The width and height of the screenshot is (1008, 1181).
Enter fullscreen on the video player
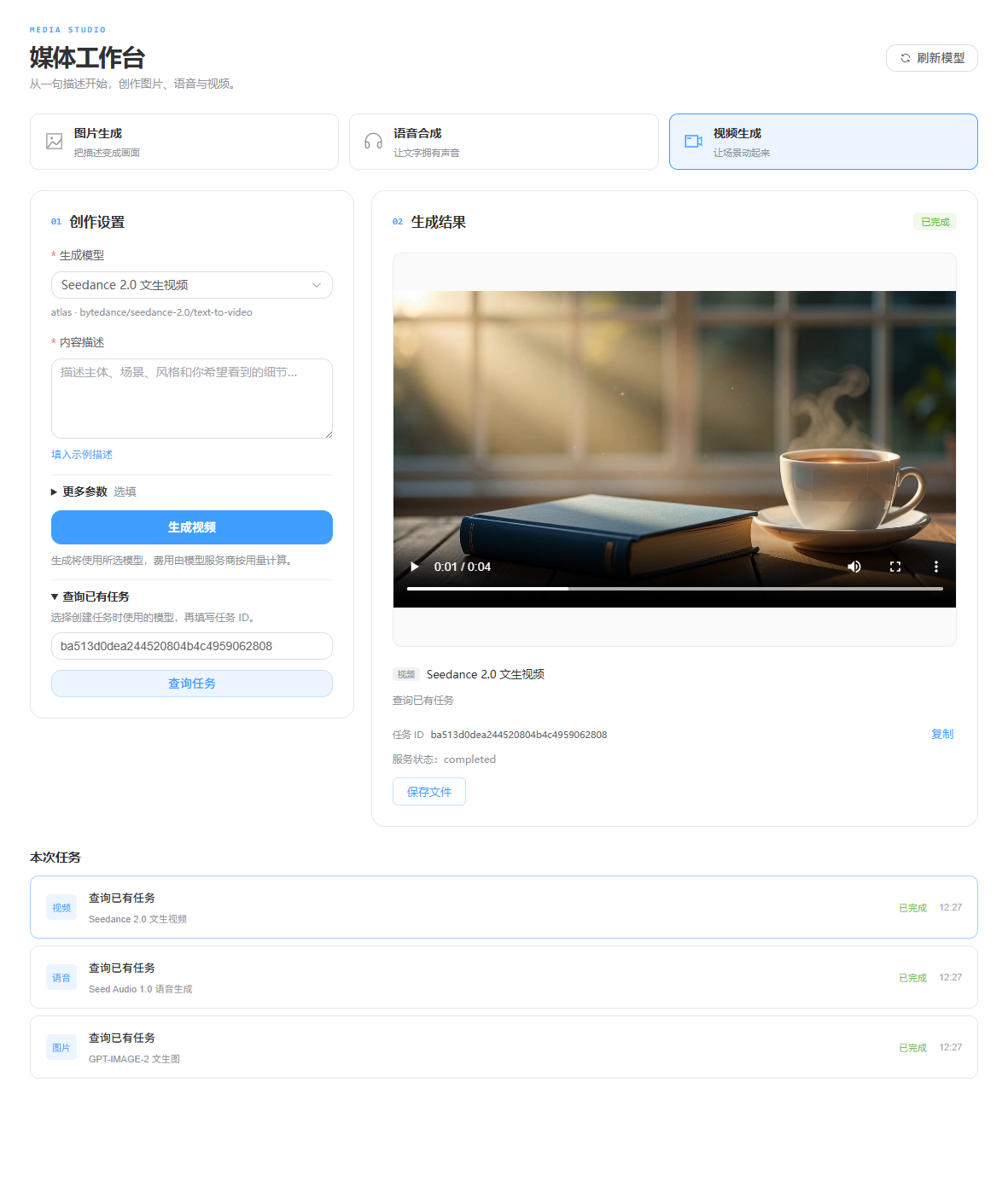pyautogui.click(x=895, y=567)
